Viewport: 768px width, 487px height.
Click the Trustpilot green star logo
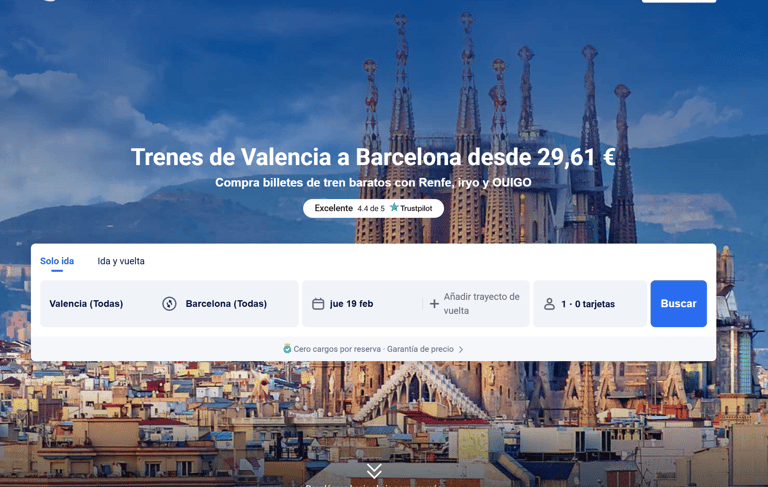(394, 208)
